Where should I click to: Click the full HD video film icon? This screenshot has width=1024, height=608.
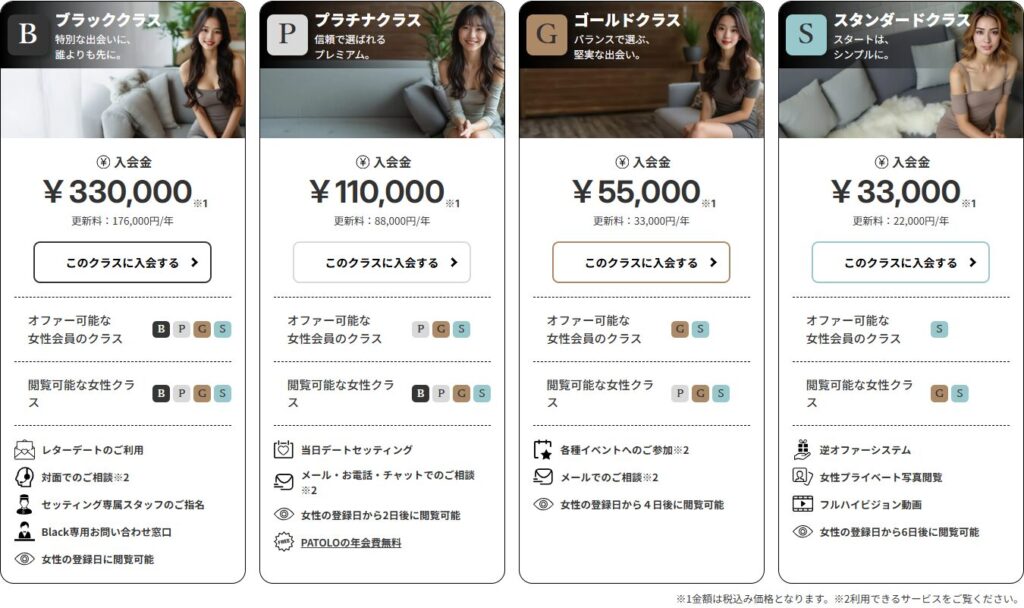pyautogui.click(x=803, y=504)
